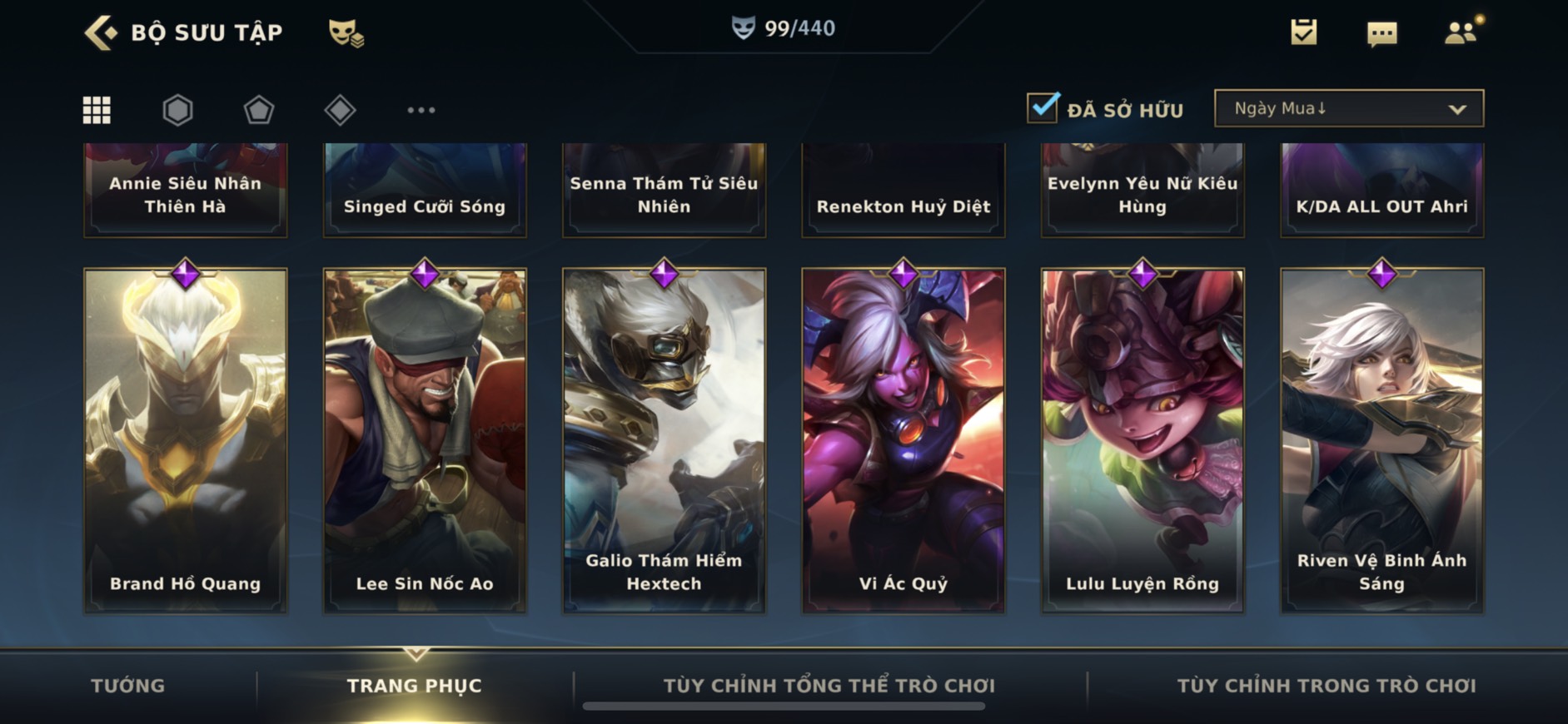The height and width of the screenshot is (724, 1568).
Task: Open the chat messages icon
Action: coord(1382,33)
